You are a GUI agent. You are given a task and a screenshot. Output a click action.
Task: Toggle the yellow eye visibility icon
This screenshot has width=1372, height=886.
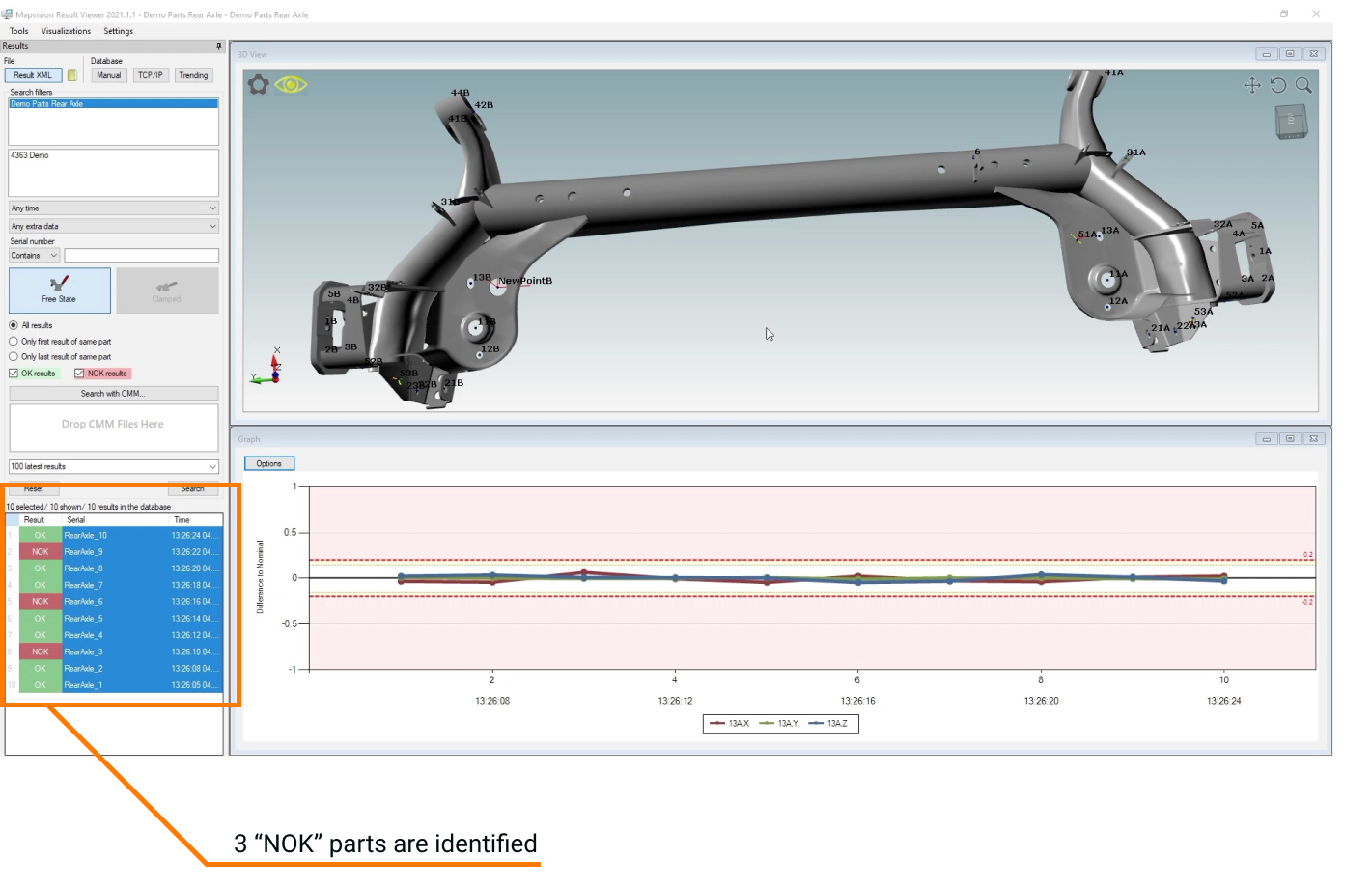291,85
